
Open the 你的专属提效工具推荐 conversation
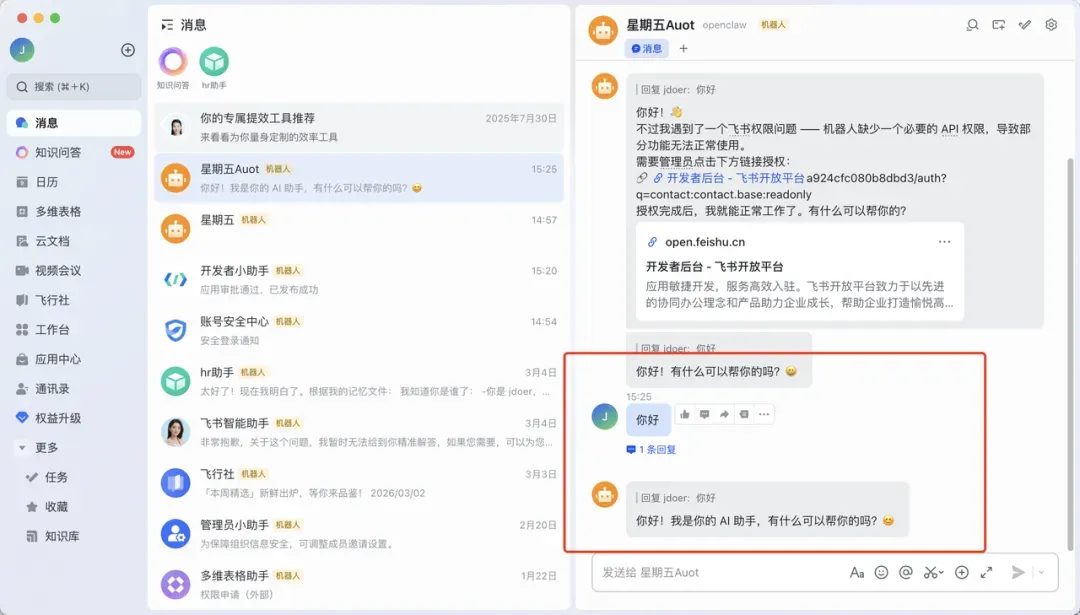[x=359, y=127]
